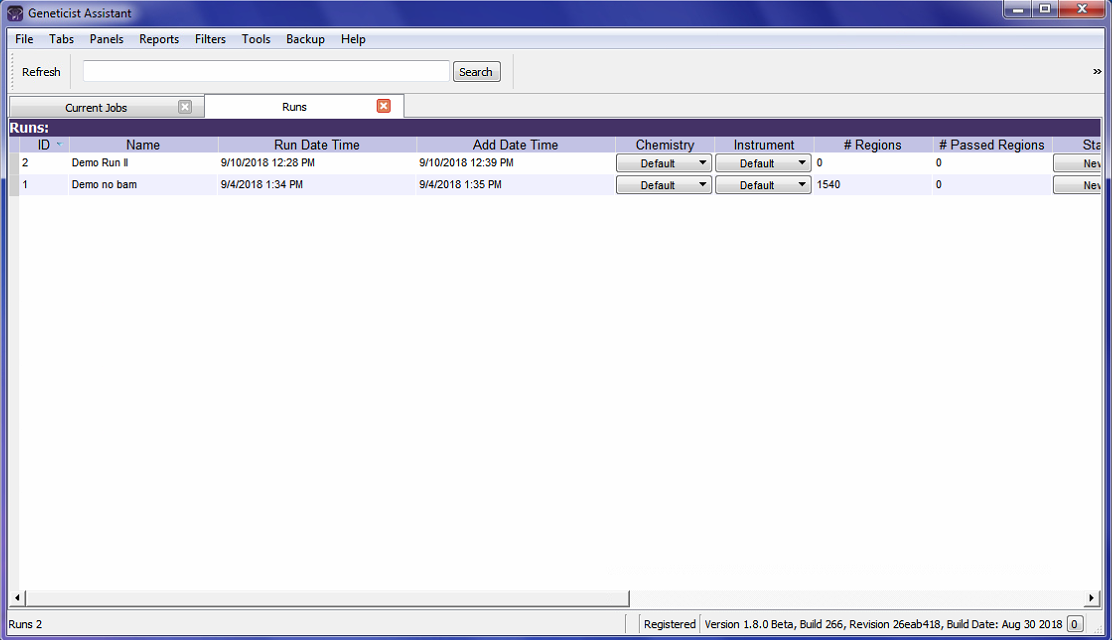Open the Reports menu
The height and width of the screenshot is (640, 1112).
click(159, 39)
